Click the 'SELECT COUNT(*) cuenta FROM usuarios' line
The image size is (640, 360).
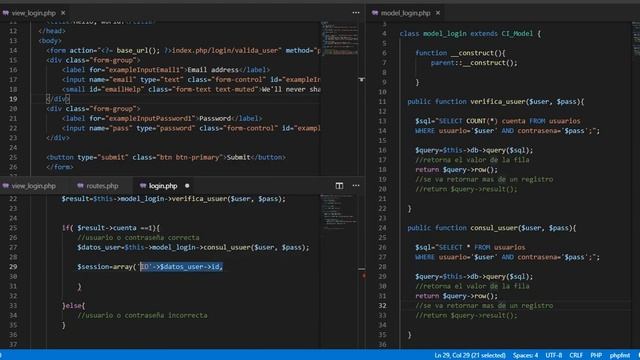point(498,121)
